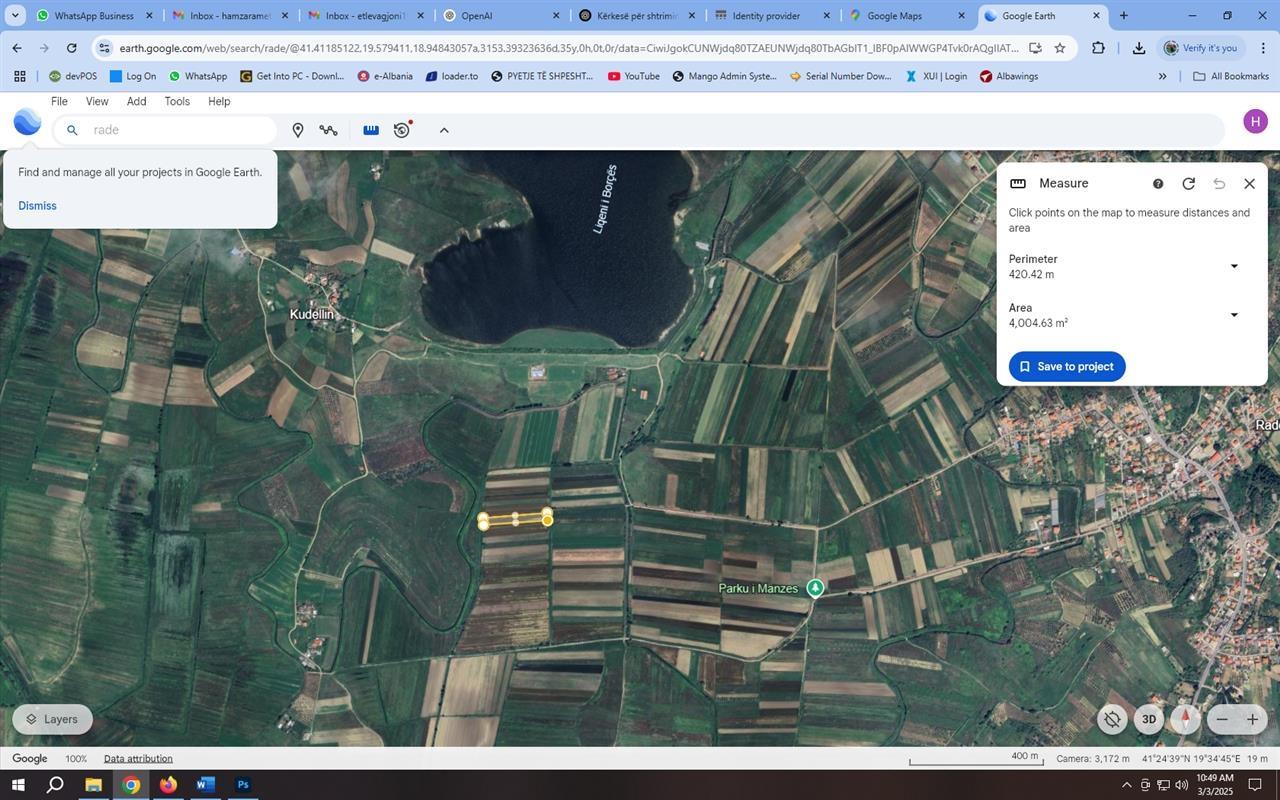Expand the Area units dropdown
Viewport: 1280px width, 800px height.
[x=1233, y=315]
